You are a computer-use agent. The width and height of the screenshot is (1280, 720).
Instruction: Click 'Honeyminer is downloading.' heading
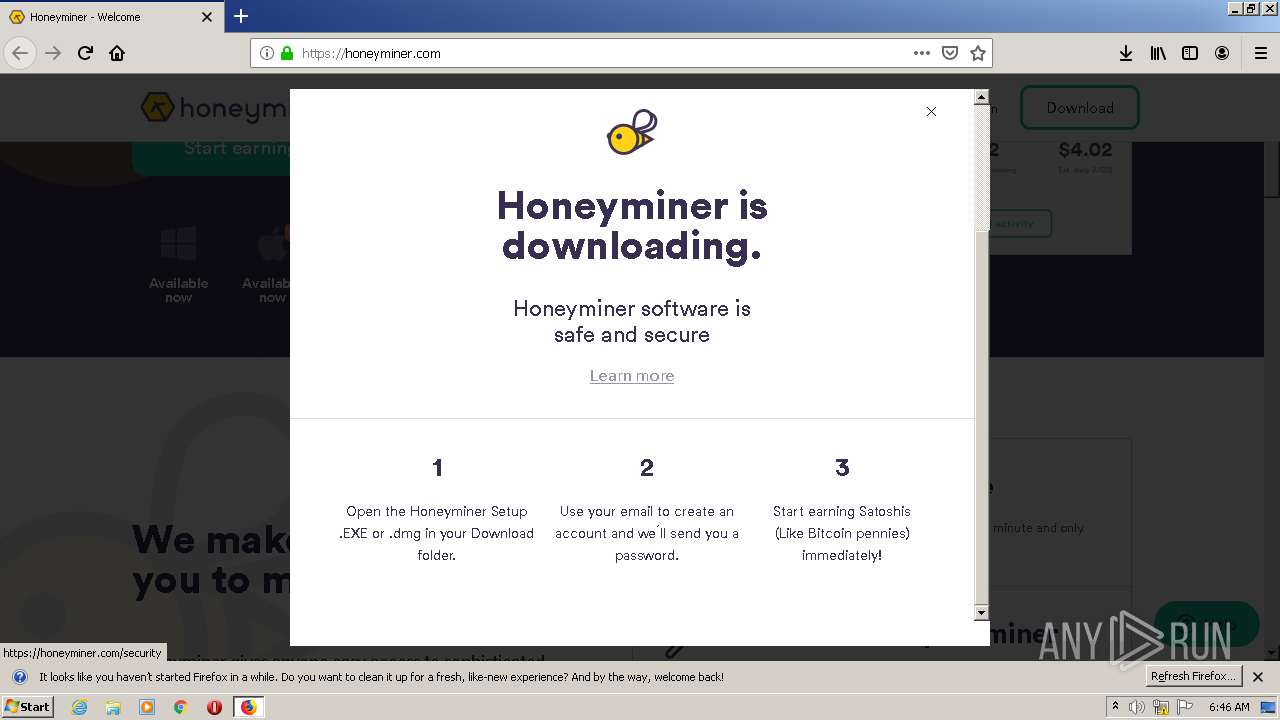point(632,225)
